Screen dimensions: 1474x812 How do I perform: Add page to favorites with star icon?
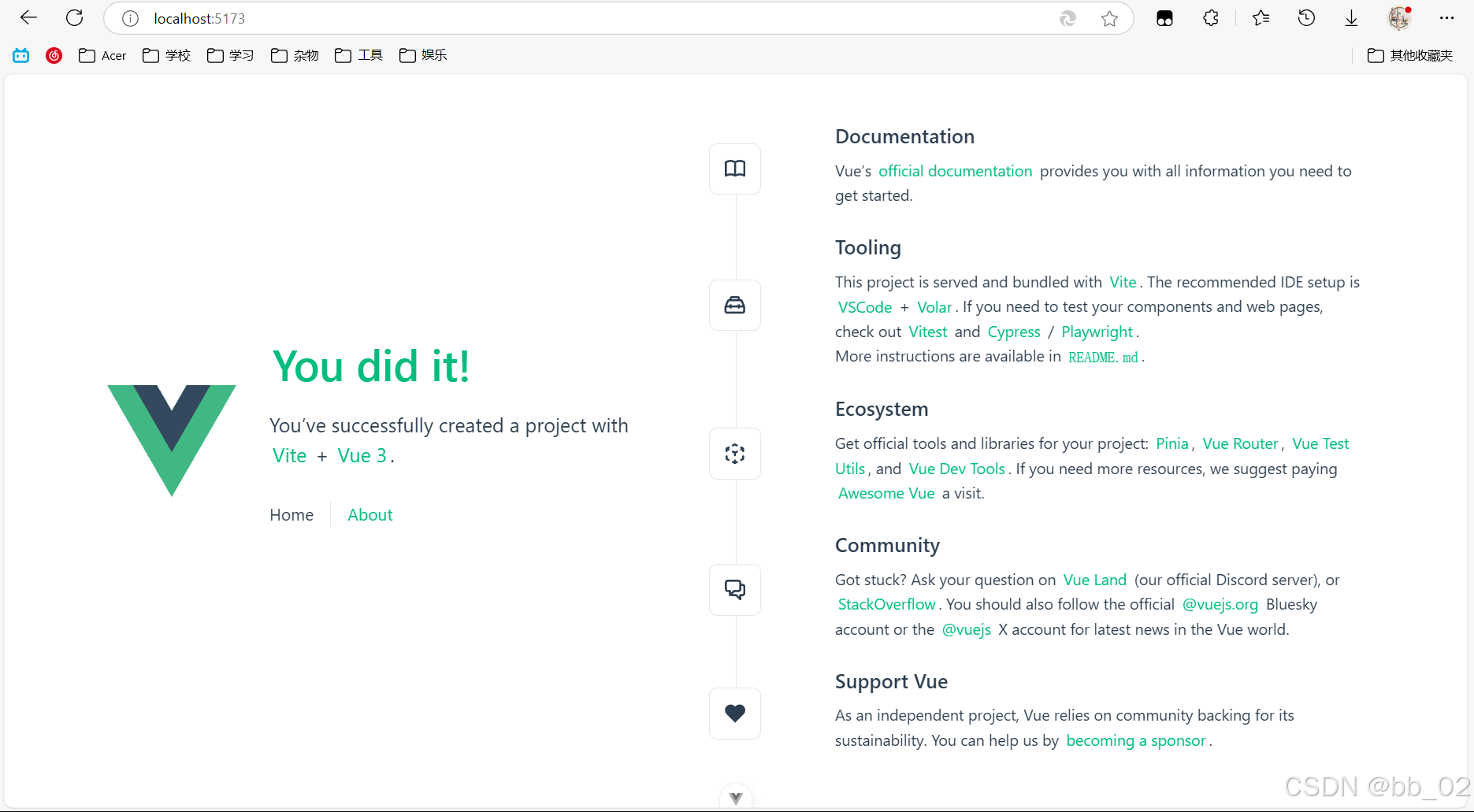(x=1110, y=18)
